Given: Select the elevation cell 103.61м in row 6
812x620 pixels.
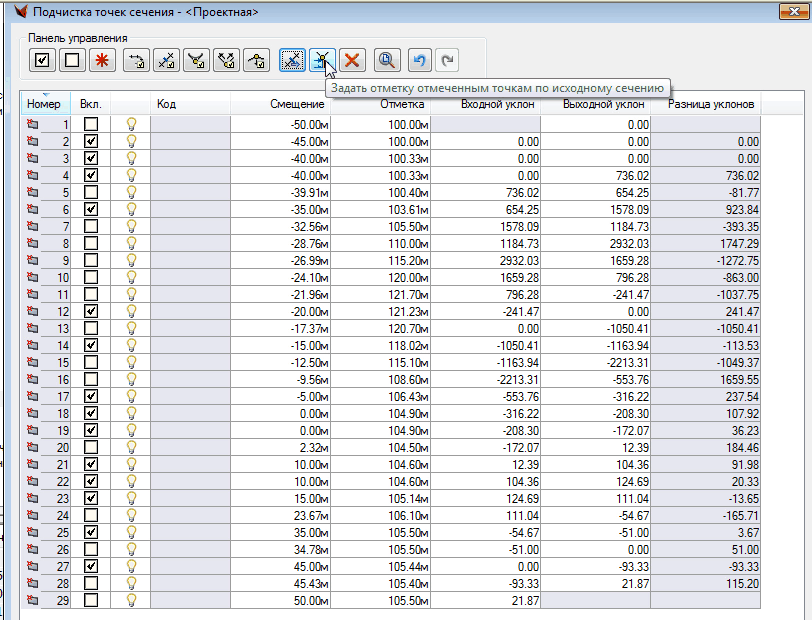Looking at the screenshot, I should [x=380, y=209].
